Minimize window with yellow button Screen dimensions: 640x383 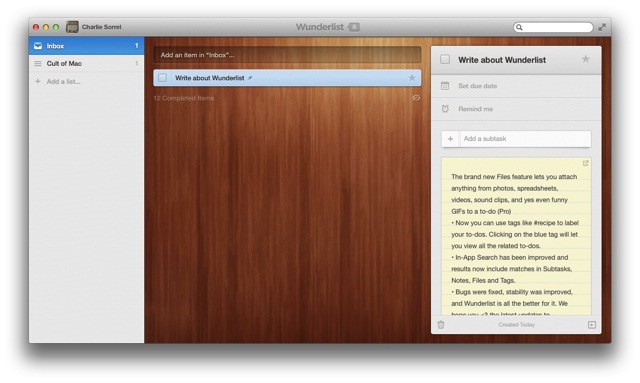point(46,27)
